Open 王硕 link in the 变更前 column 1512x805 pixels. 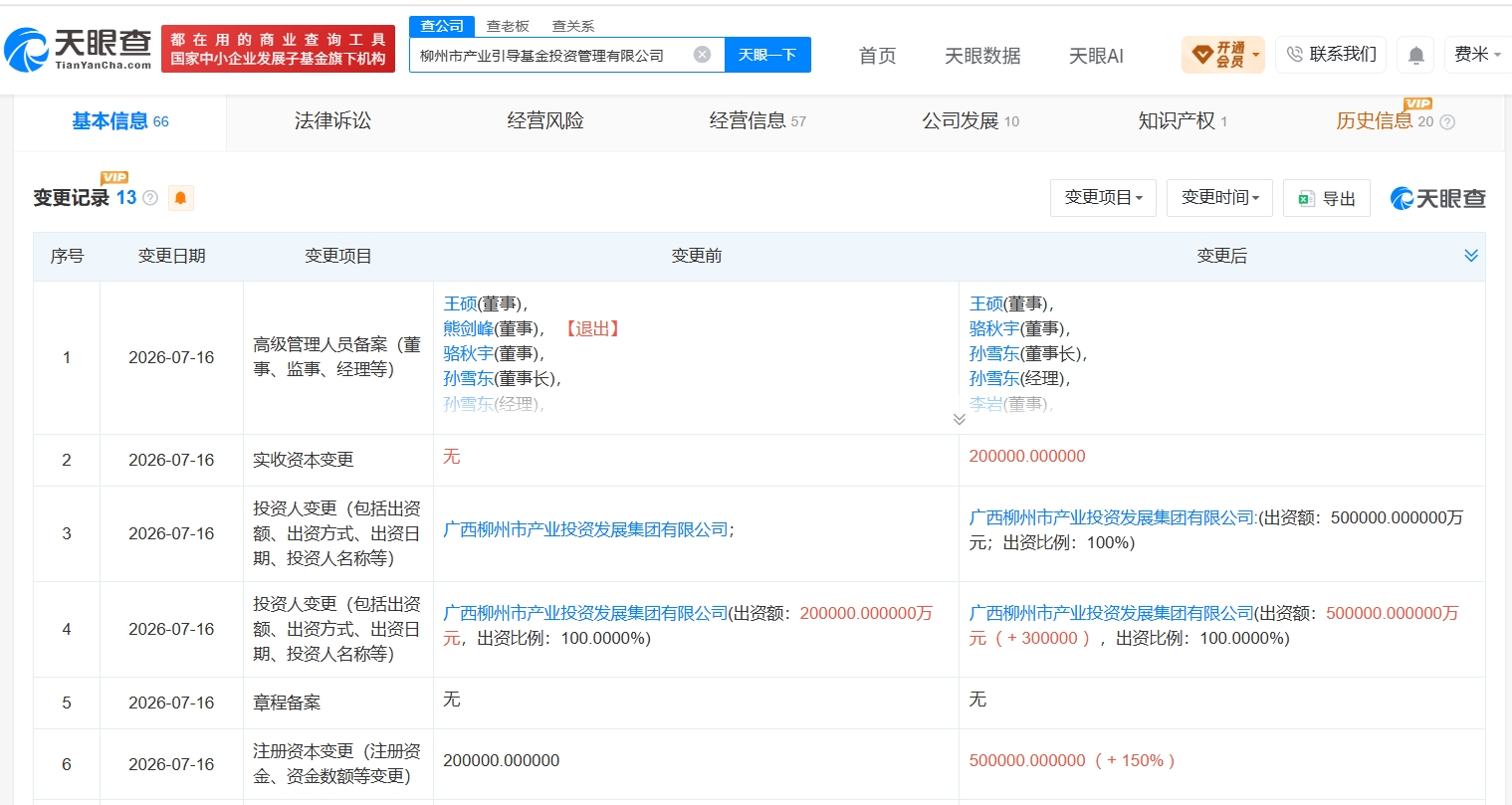460,303
